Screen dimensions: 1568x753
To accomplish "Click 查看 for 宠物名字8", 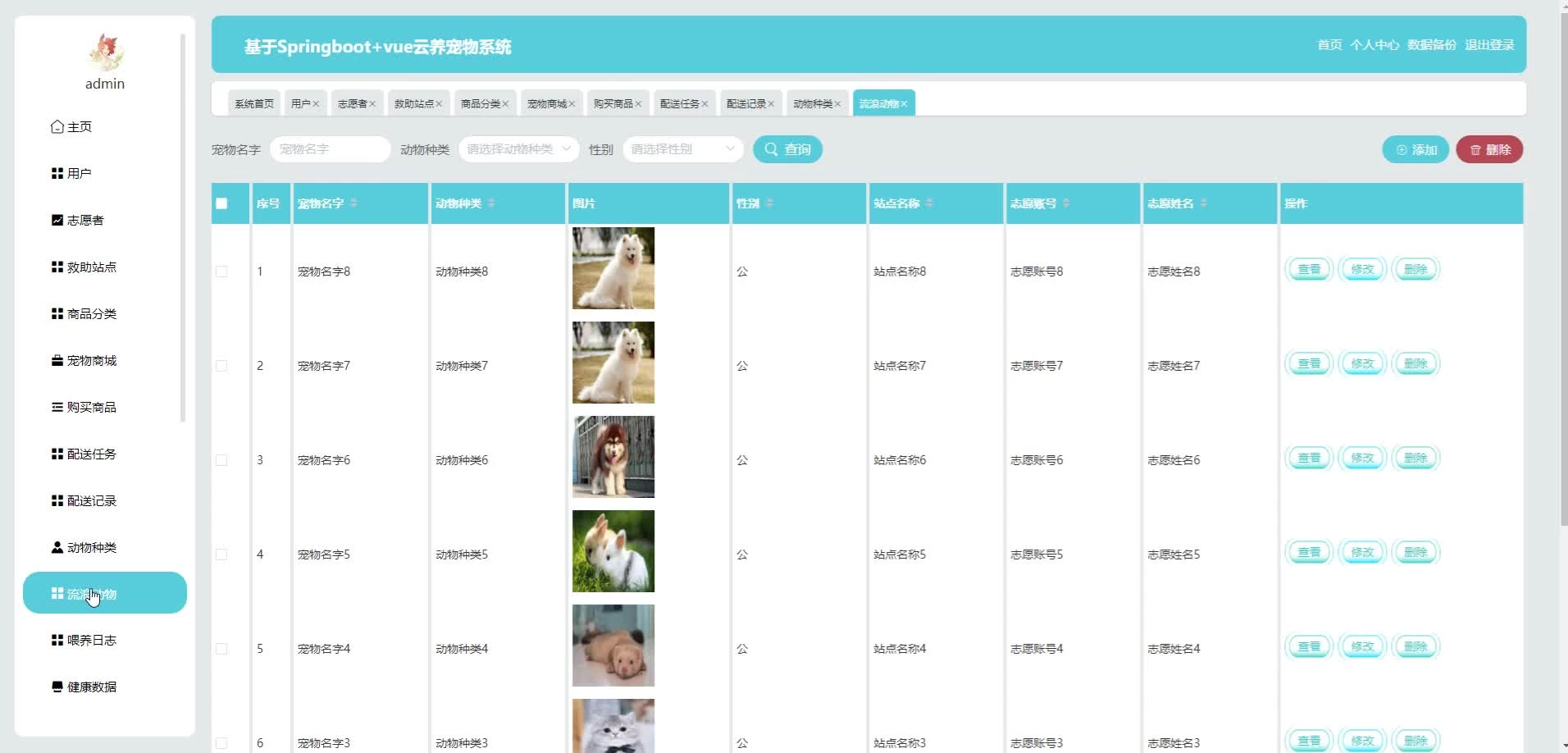I will coord(1309,270).
